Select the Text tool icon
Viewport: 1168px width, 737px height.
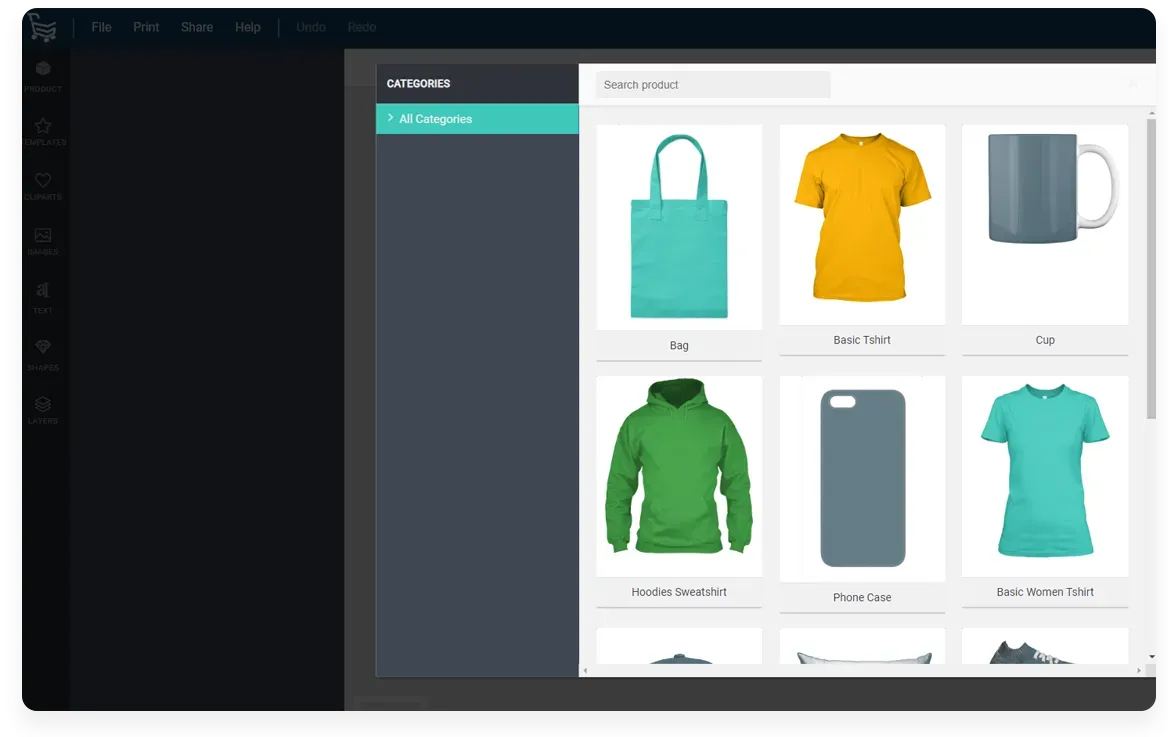43,291
